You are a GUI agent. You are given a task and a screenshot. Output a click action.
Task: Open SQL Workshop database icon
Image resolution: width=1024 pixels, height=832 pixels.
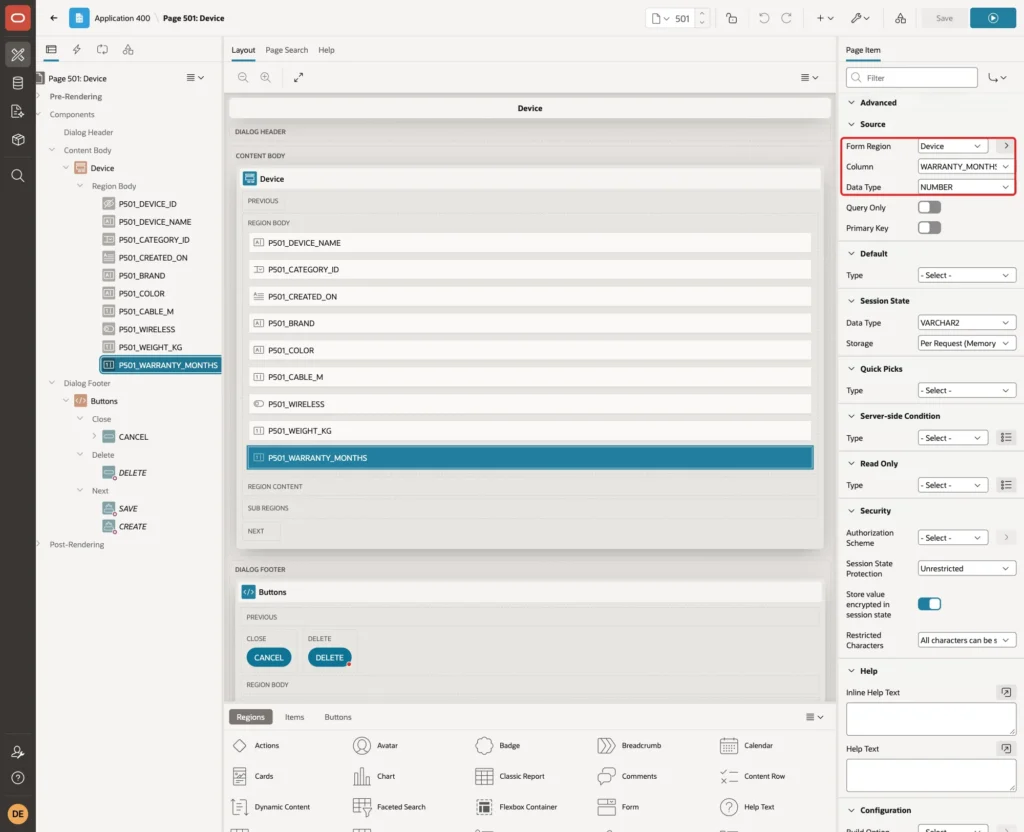pyautogui.click(x=18, y=83)
